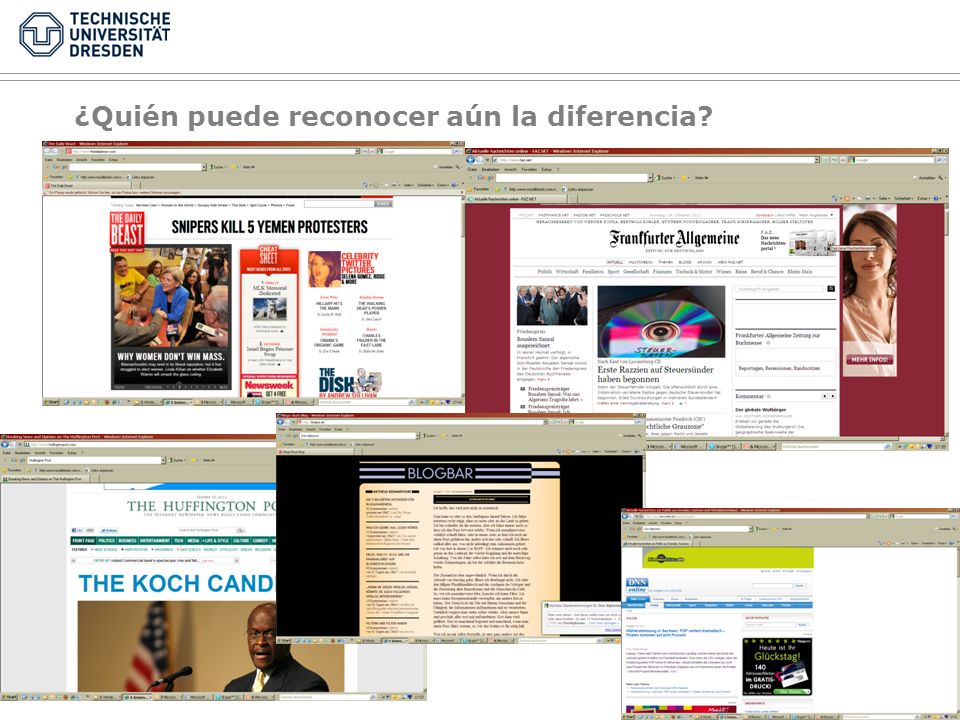Click Back button in Huffington Post window
The width and height of the screenshot is (960, 720).
coord(4,444)
